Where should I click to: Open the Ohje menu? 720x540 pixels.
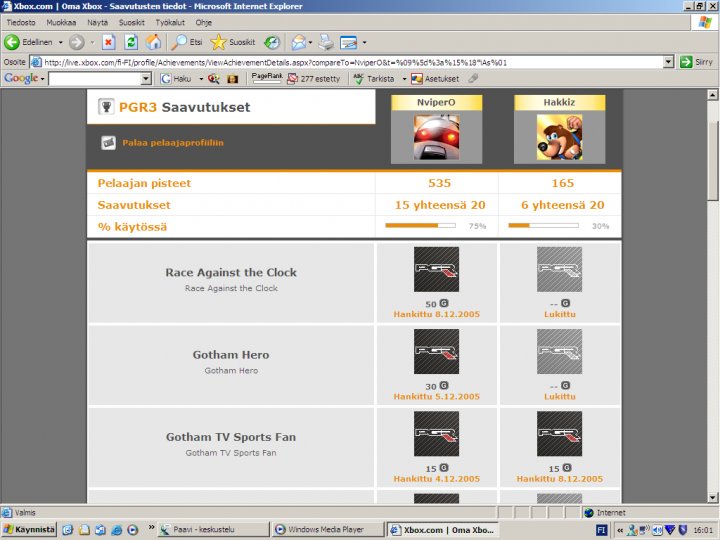click(x=203, y=22)
